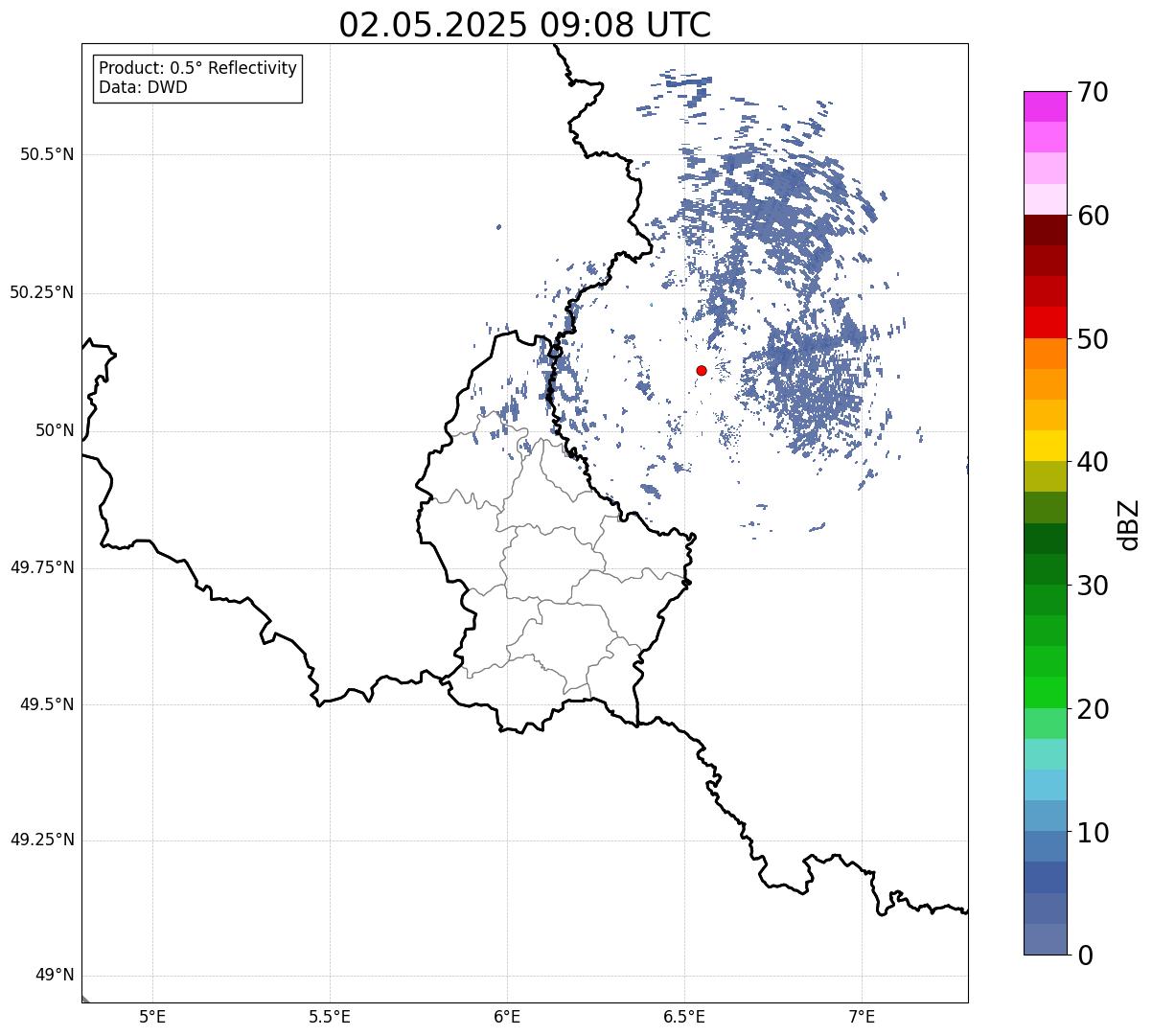
Task: Click longitude label 6°E
Action: 507,1016
